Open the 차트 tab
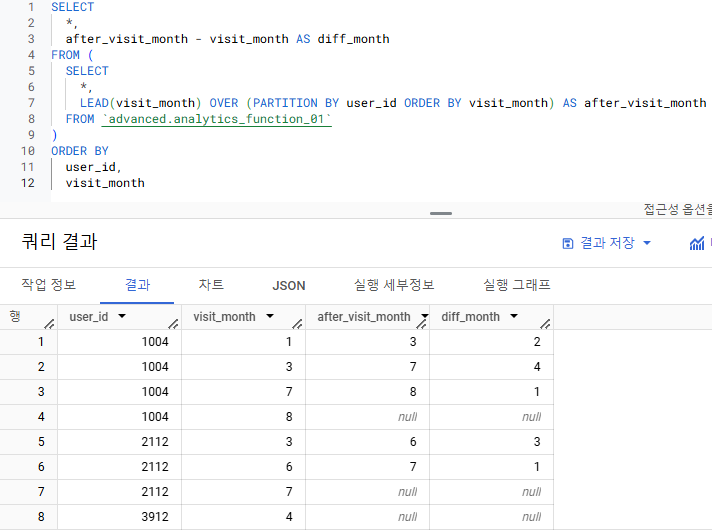The width and height of the screenshot is (712, 531). pos(211,285)
